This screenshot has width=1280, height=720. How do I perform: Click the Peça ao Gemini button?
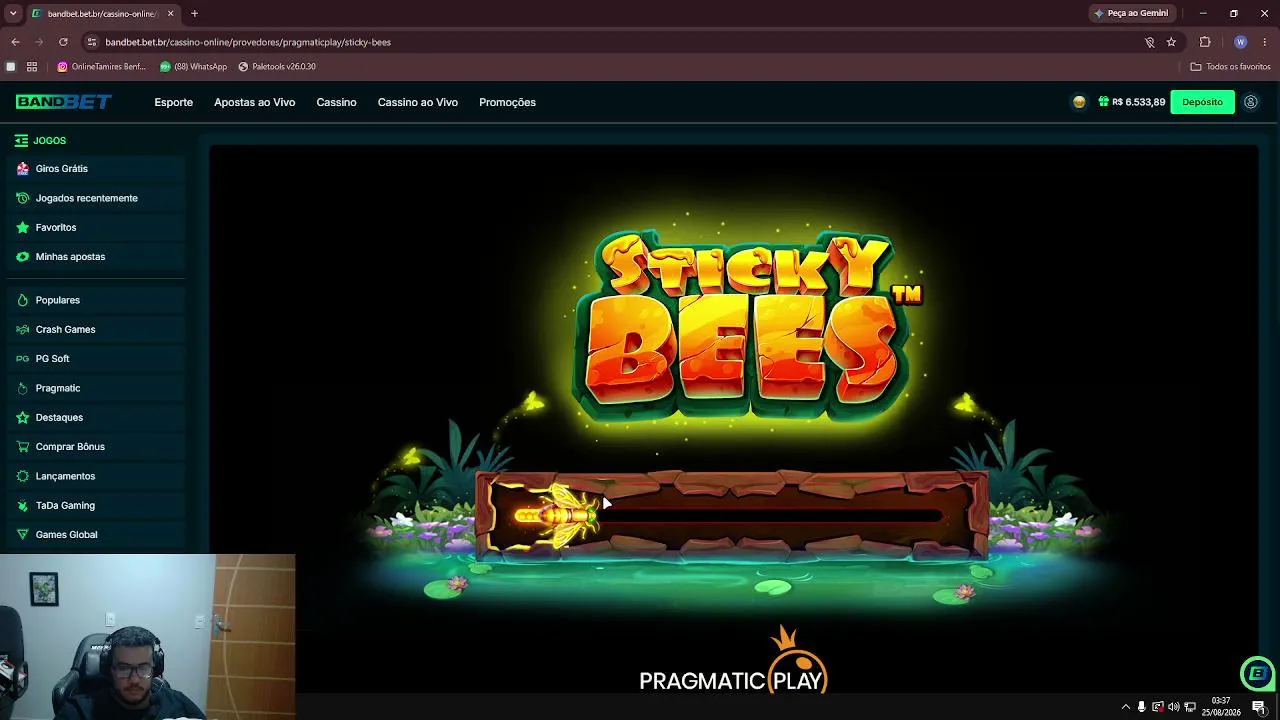click(x=1131, y=14)
